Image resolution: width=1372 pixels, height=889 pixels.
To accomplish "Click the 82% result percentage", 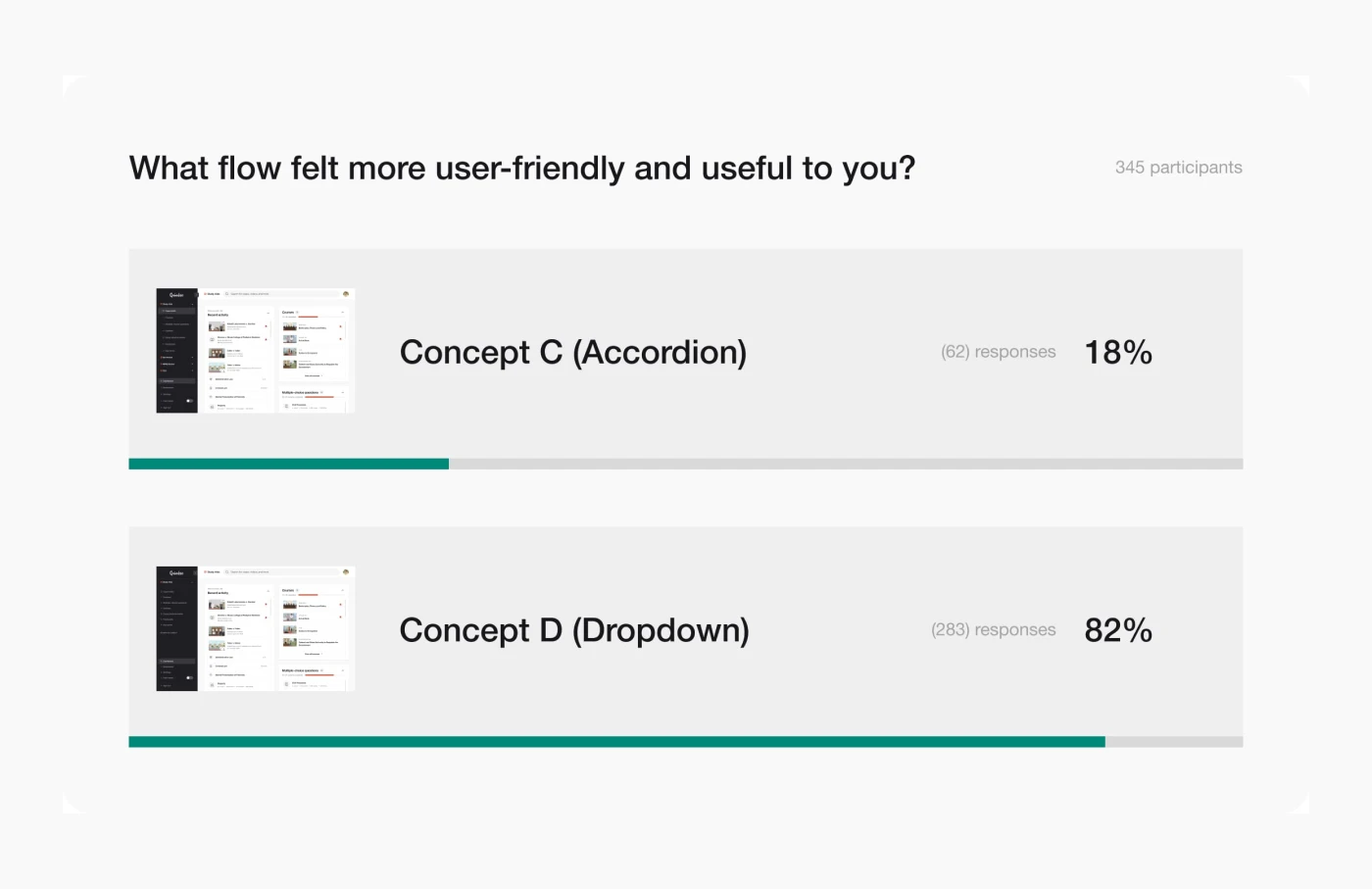I will click(1118, 630).
